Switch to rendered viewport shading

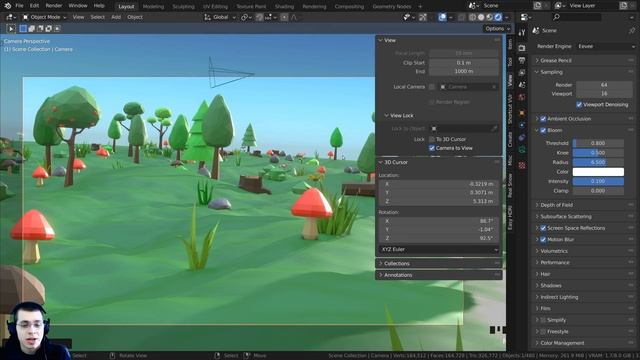498,17
